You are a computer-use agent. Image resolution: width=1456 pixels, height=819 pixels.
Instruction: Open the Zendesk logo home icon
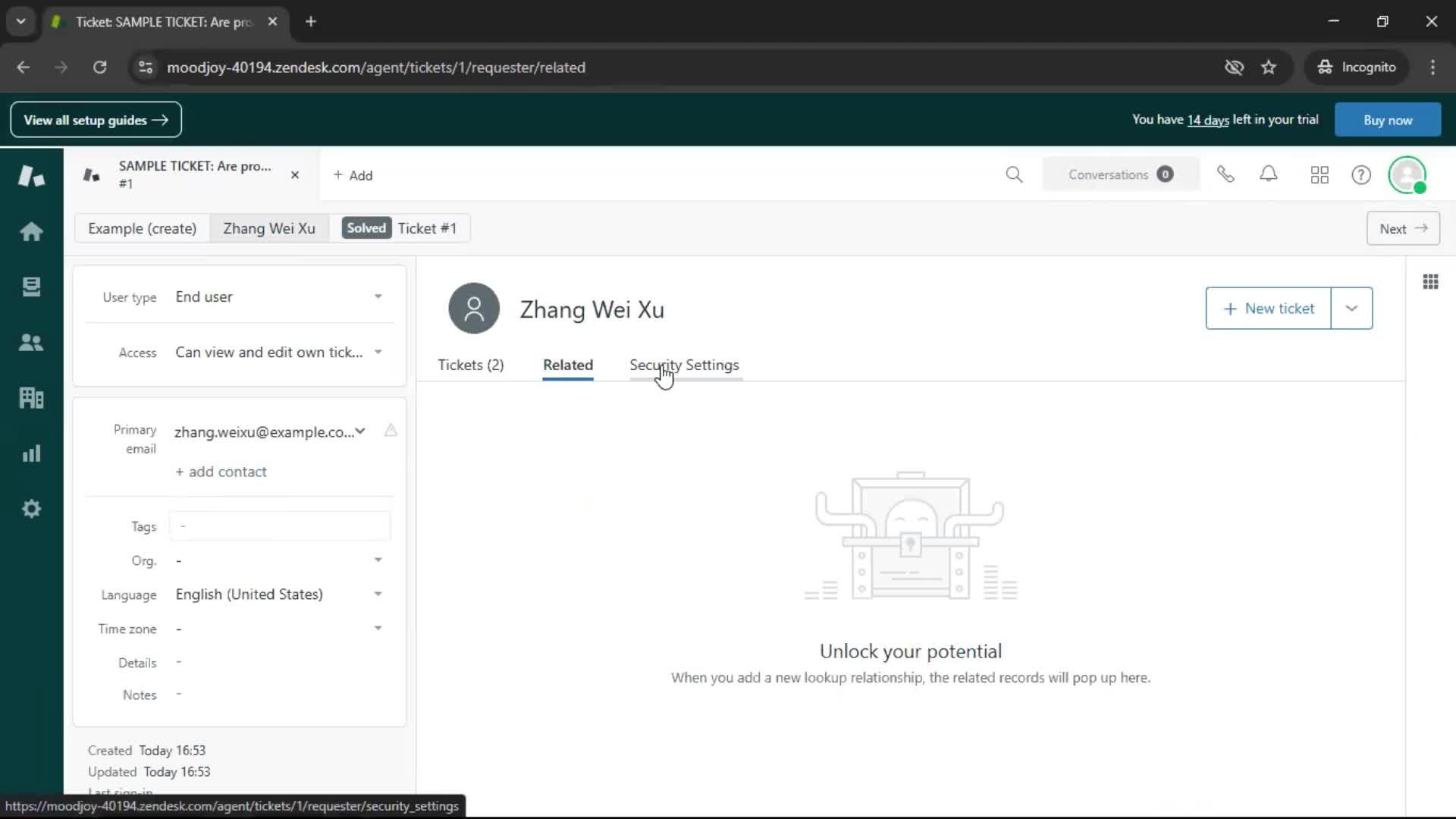tap(31, 176)
